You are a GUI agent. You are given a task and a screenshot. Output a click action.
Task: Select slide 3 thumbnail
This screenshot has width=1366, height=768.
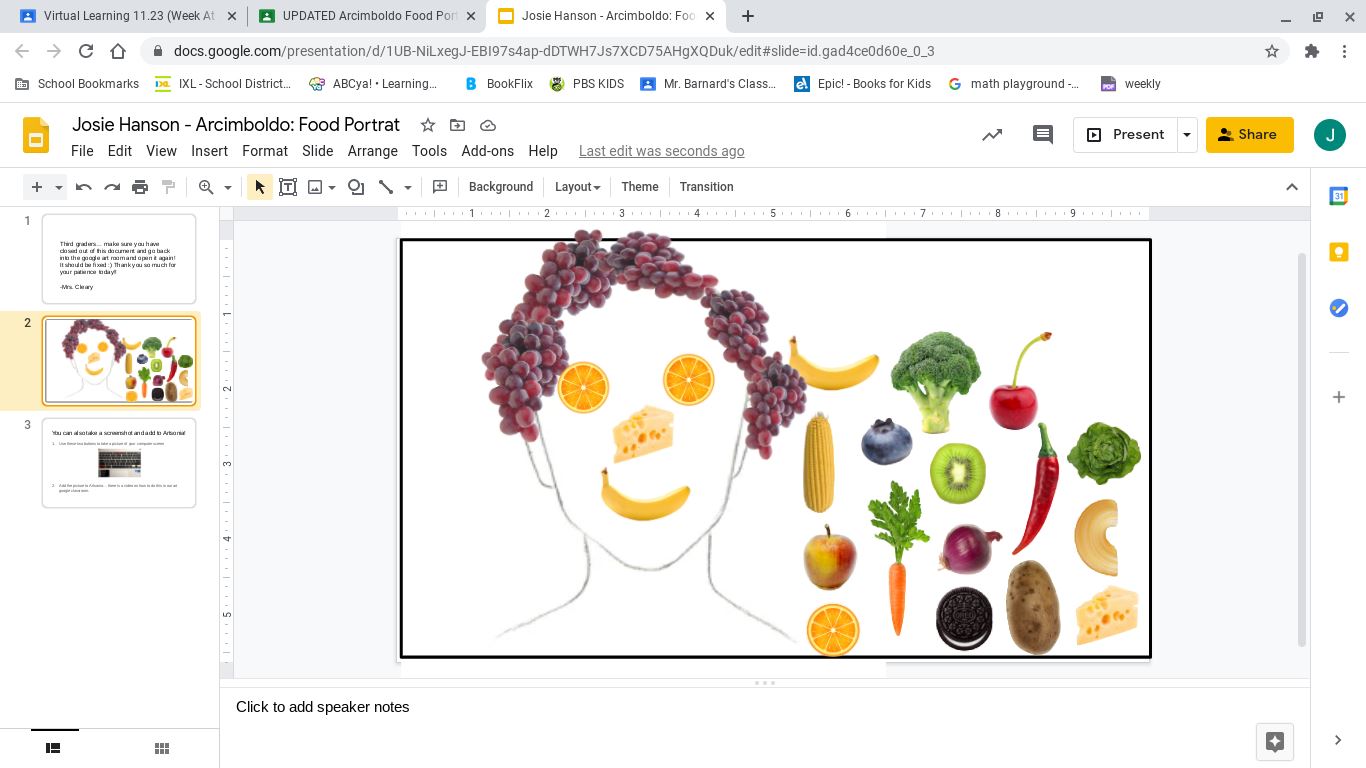[x=119, y=463]
